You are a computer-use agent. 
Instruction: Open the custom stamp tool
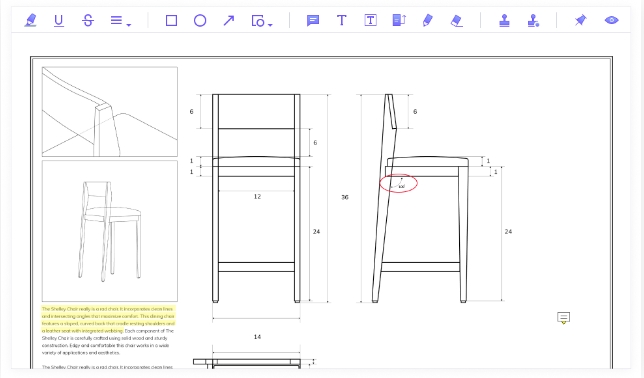(x=533, y=20)
